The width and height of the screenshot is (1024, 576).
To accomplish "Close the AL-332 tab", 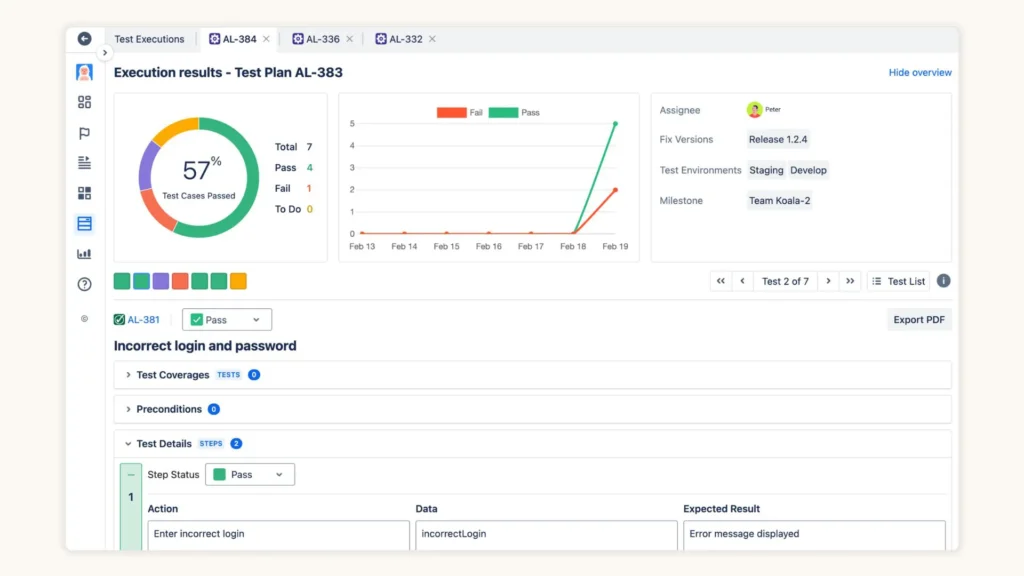I will tap(432, 39).
